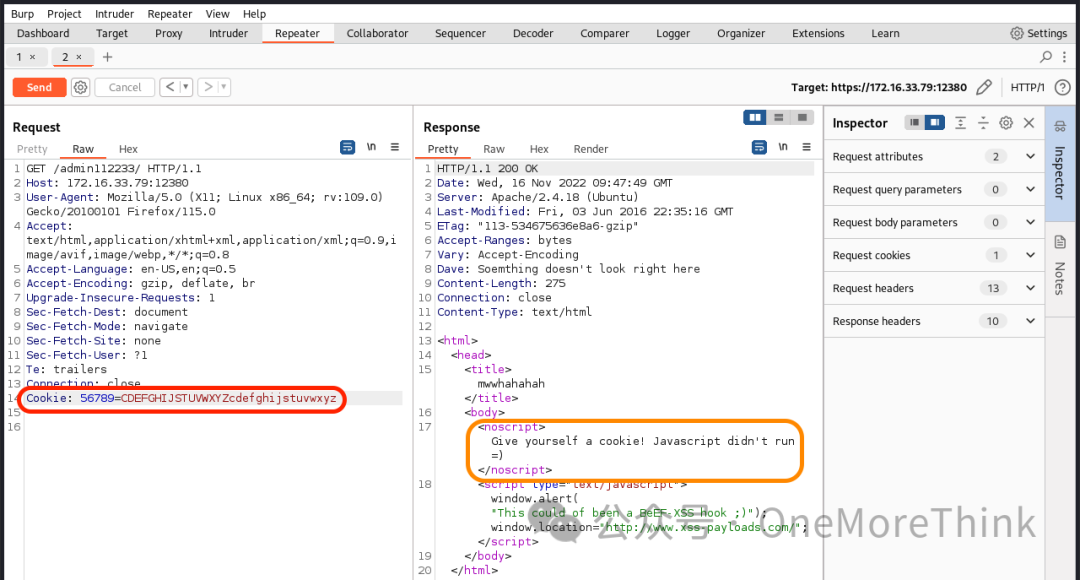
Task: Expand Request headers section
Action: pyautogui.click(x=934, y=289)
